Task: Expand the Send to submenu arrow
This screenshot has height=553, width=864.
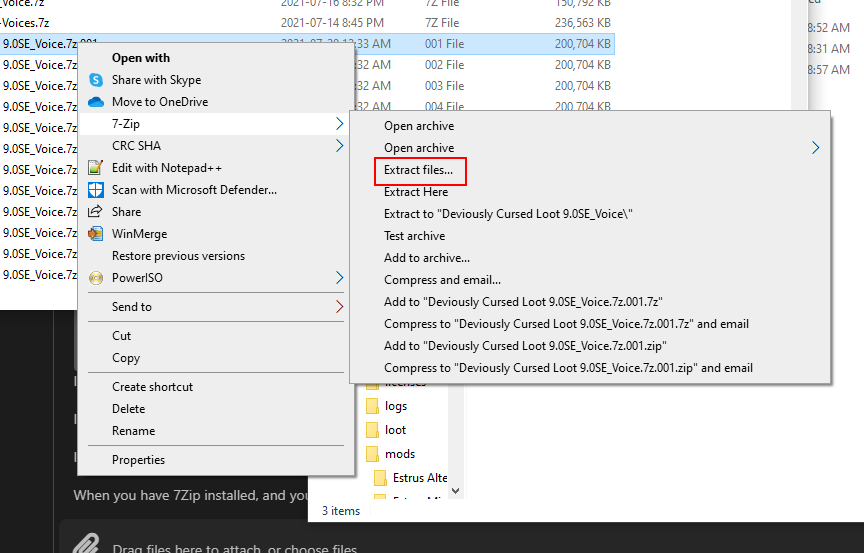Action: pos(339,307)
